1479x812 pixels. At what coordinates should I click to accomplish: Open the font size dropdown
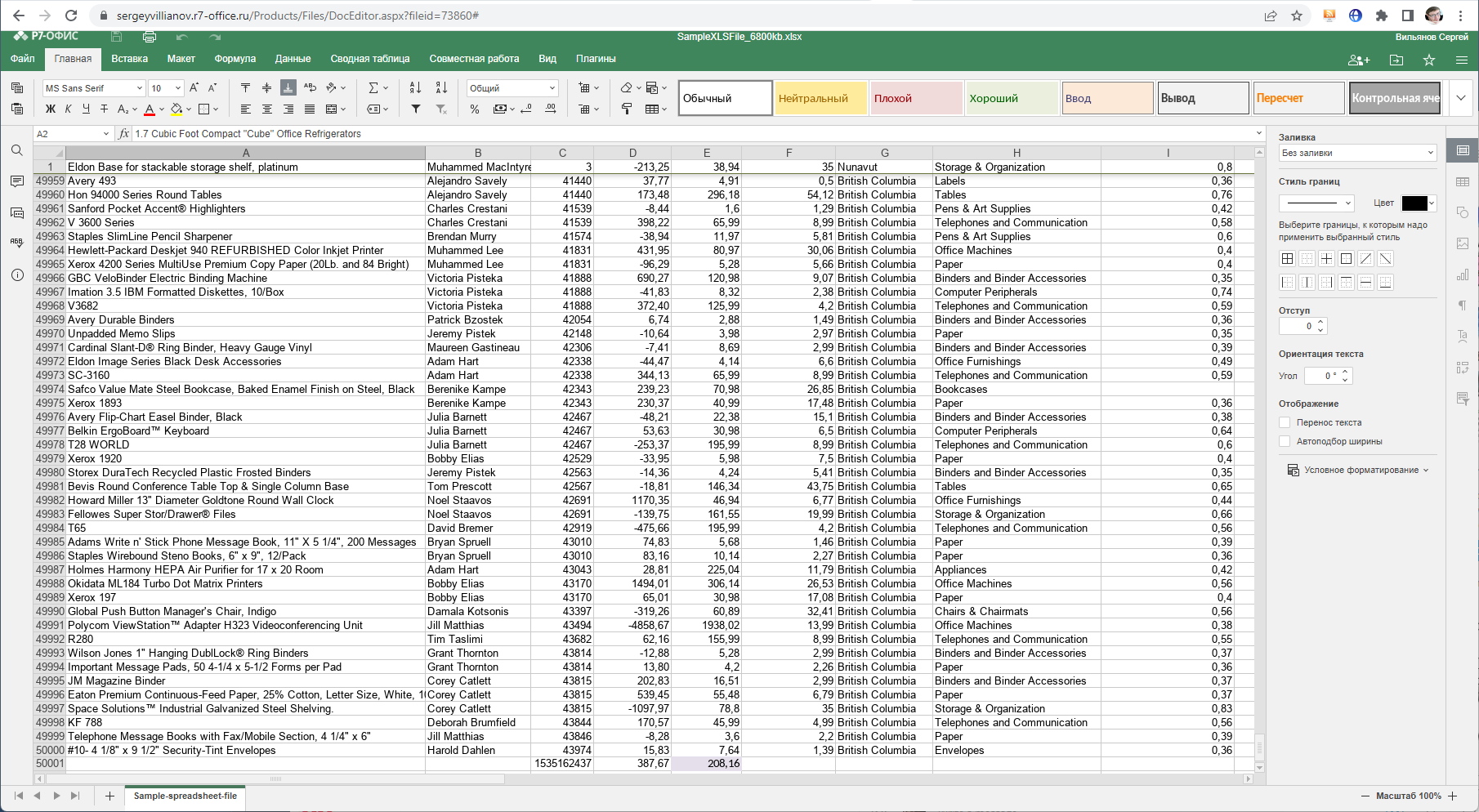coord(177,88)
